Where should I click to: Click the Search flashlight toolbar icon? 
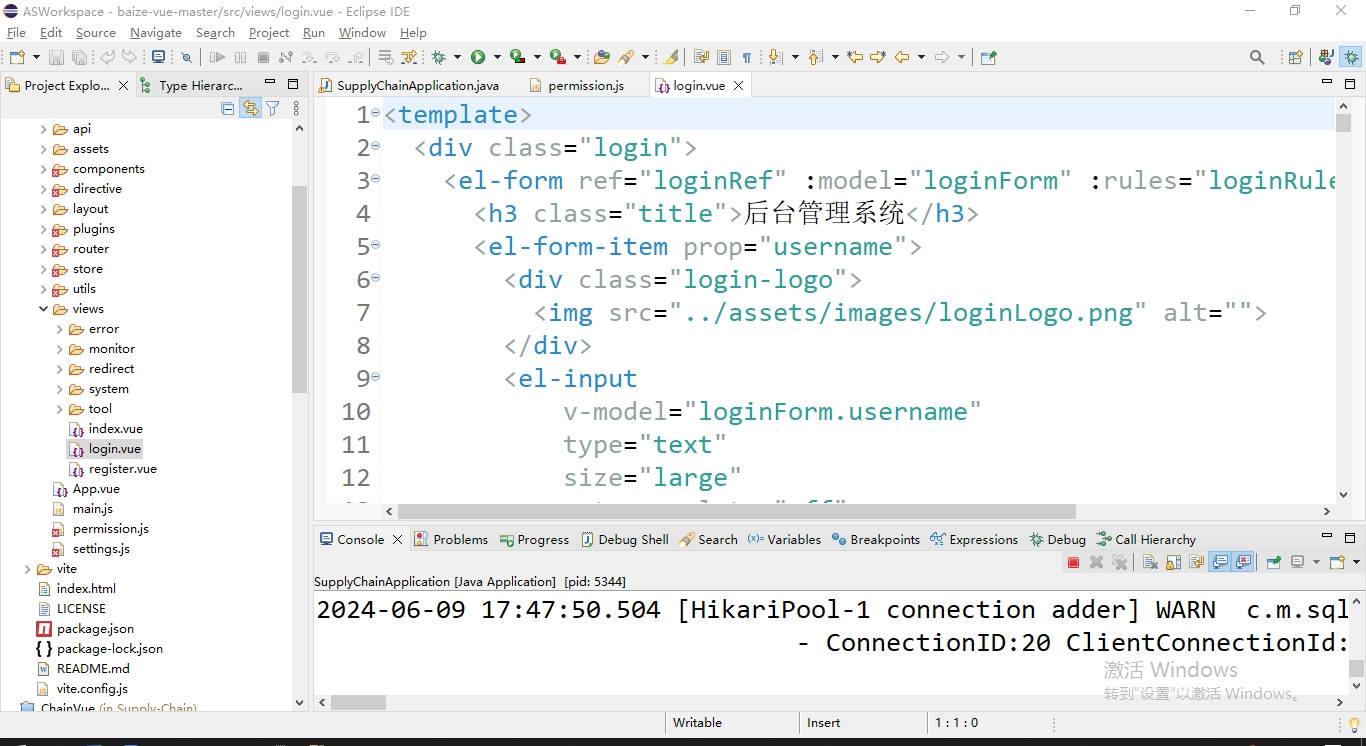[x=626, y=57]
